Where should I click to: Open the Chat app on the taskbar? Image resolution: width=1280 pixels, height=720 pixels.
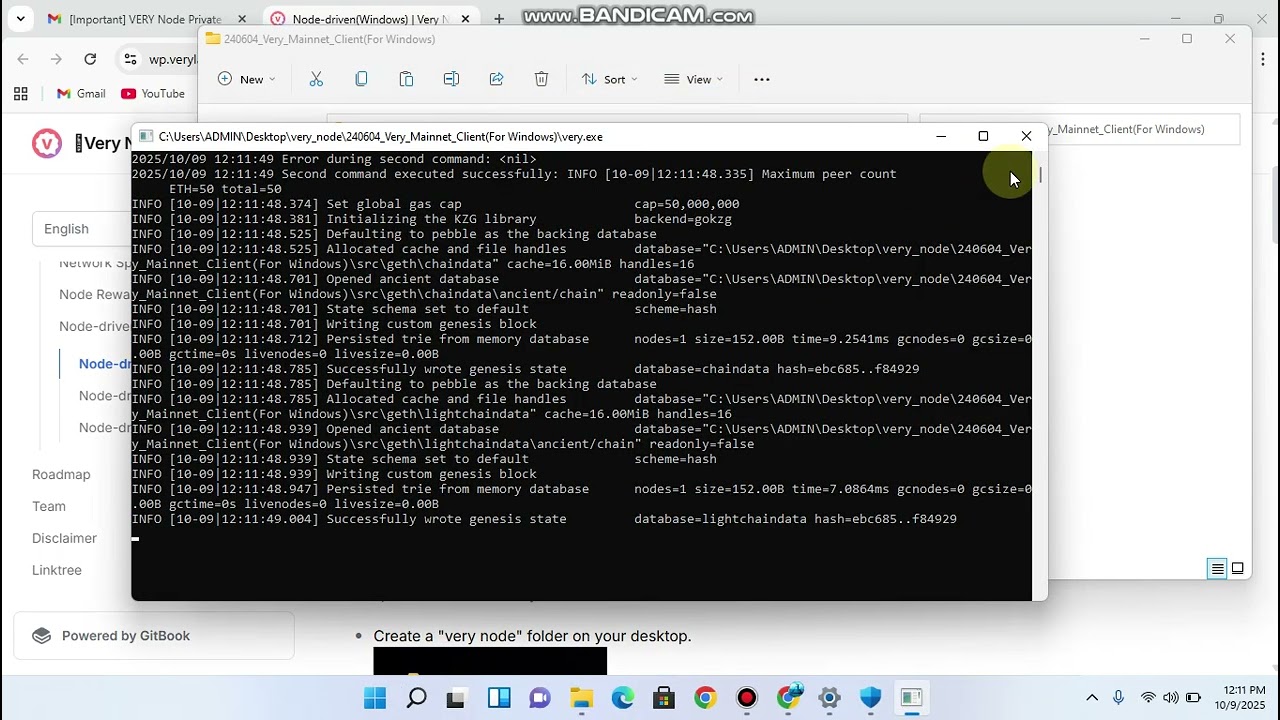click(x=540, y=698)
